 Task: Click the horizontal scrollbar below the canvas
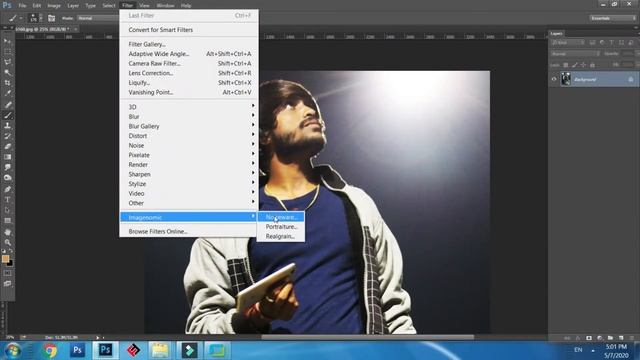click(367, 338)
